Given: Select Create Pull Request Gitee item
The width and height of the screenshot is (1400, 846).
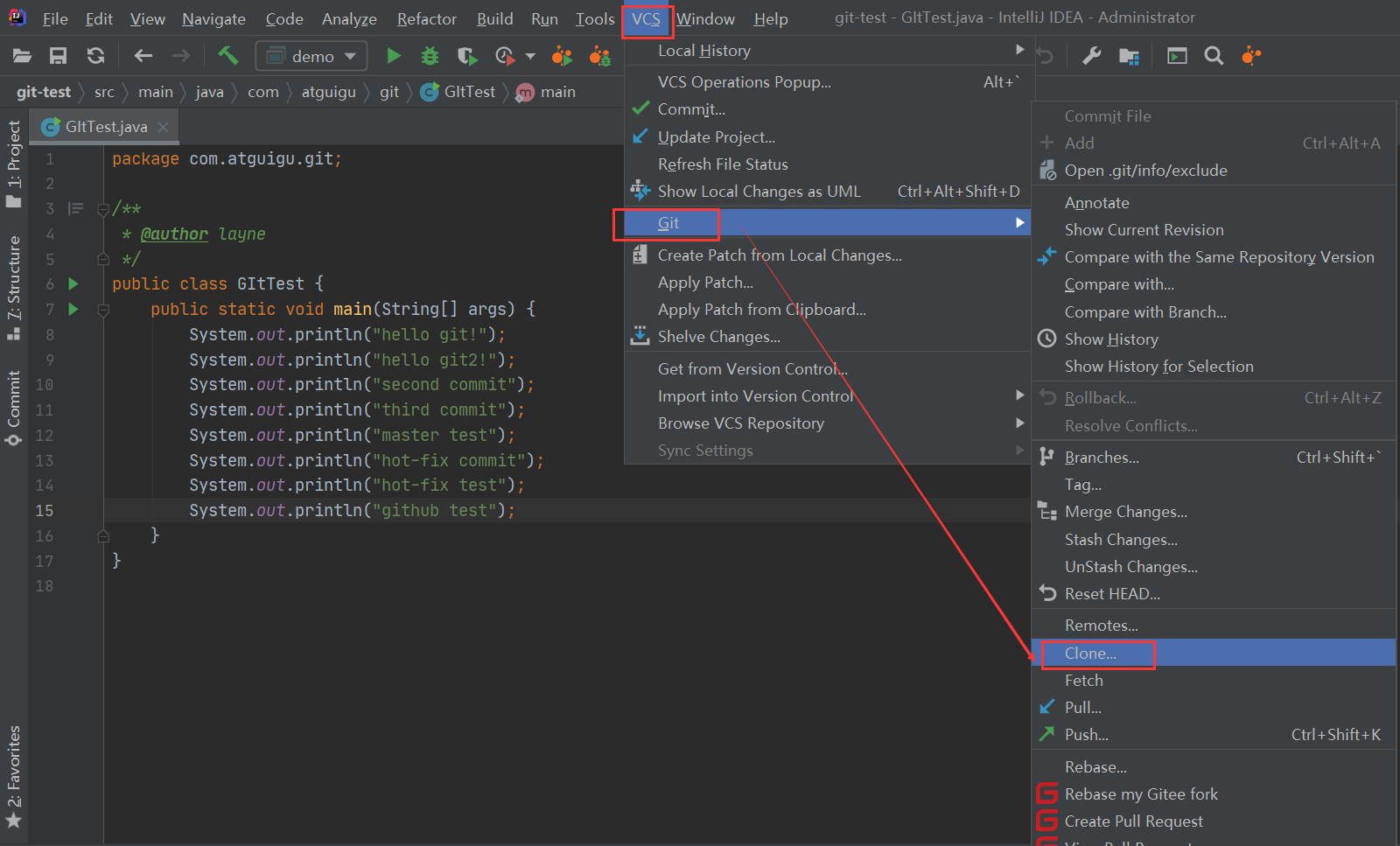Looking at the screenshot, I should [1214, 821].
